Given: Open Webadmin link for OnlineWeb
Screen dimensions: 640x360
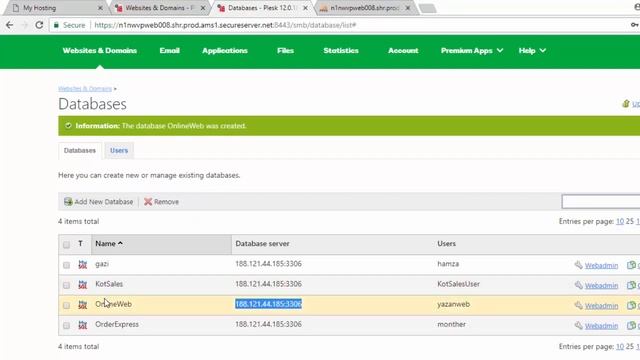Looking at the screenshot, I should tap(601, 306).
